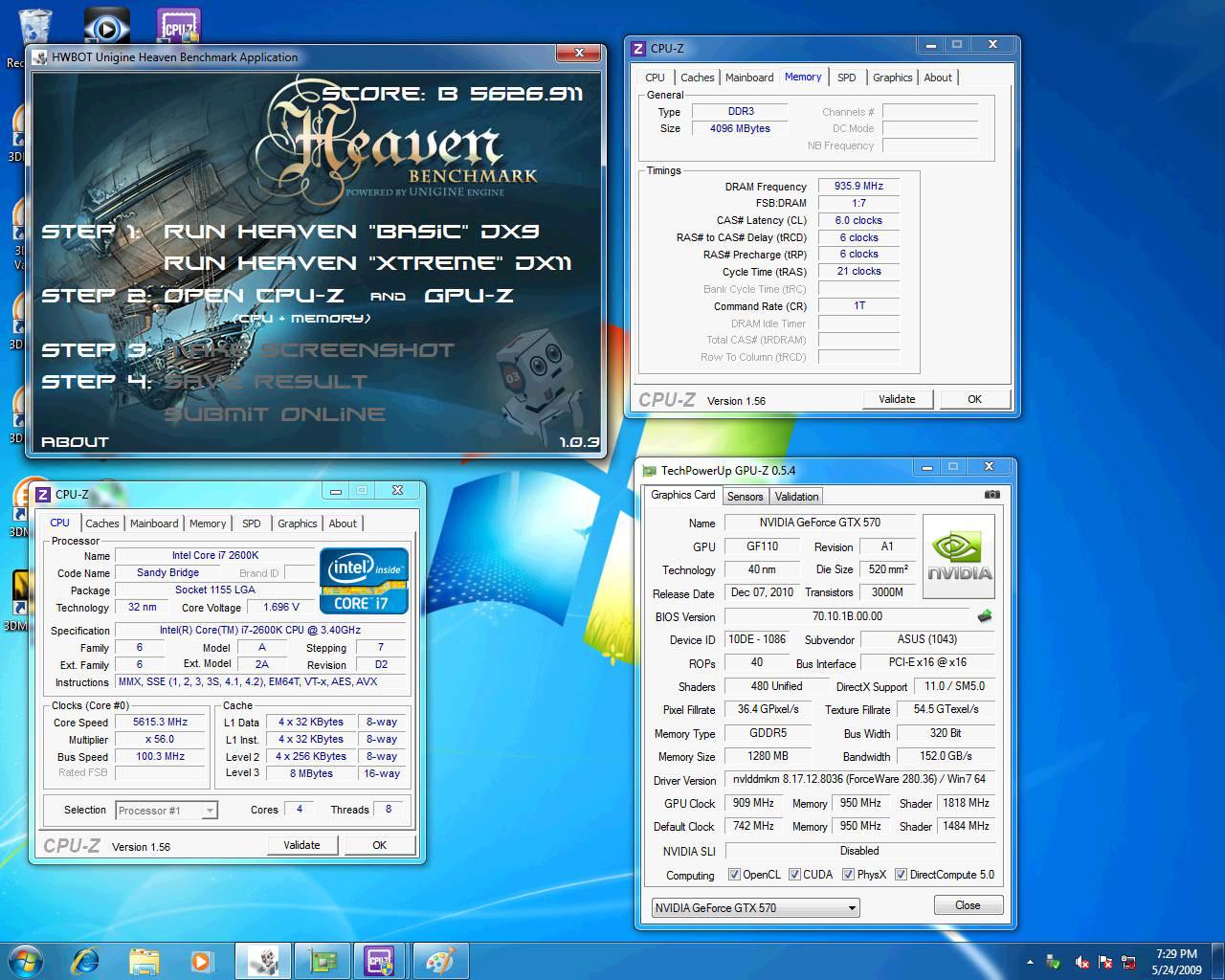
Task: Click the GPU-Z title bar app icon
Action: (649, 471)
